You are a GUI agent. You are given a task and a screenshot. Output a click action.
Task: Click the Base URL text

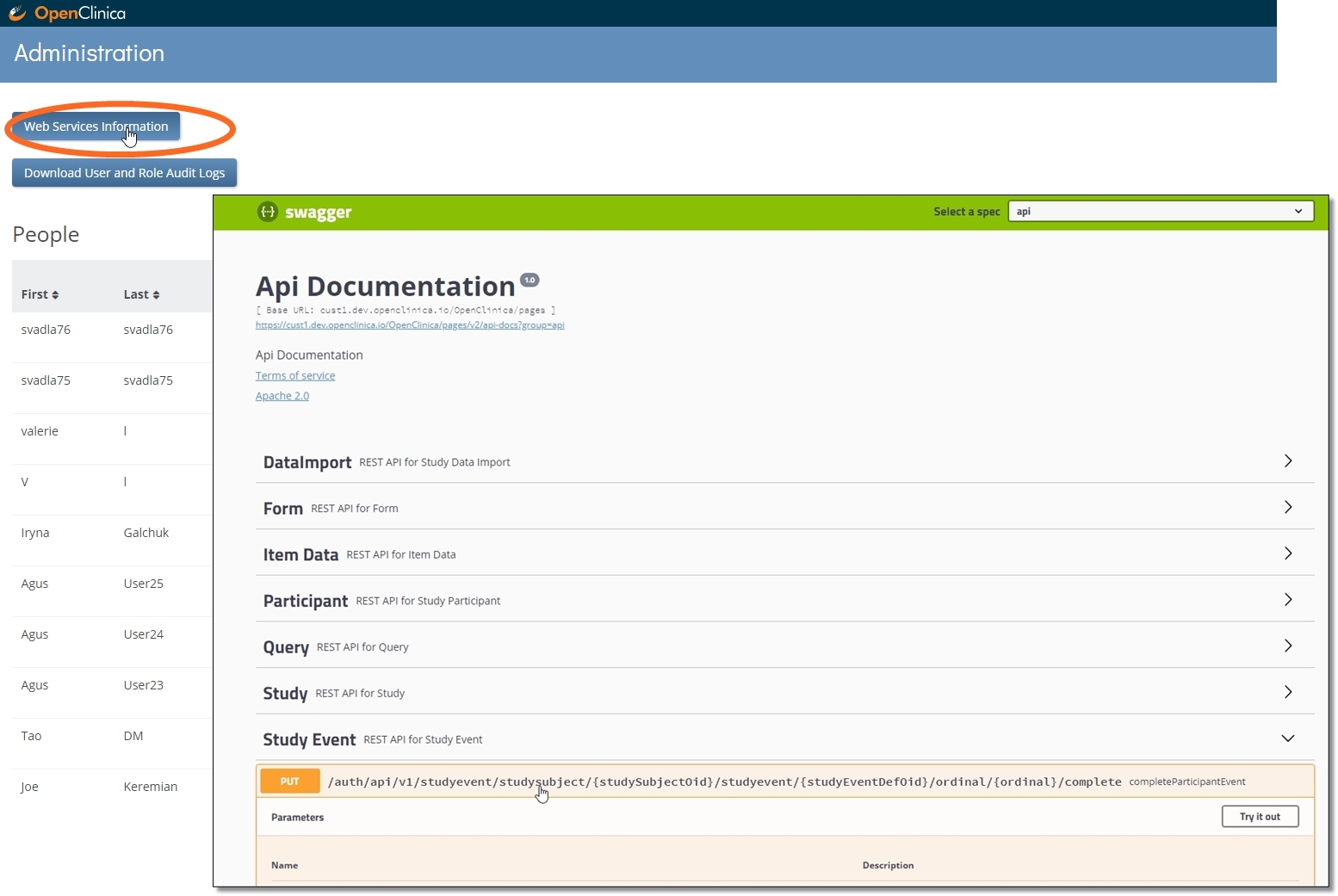tap(406, 310)
